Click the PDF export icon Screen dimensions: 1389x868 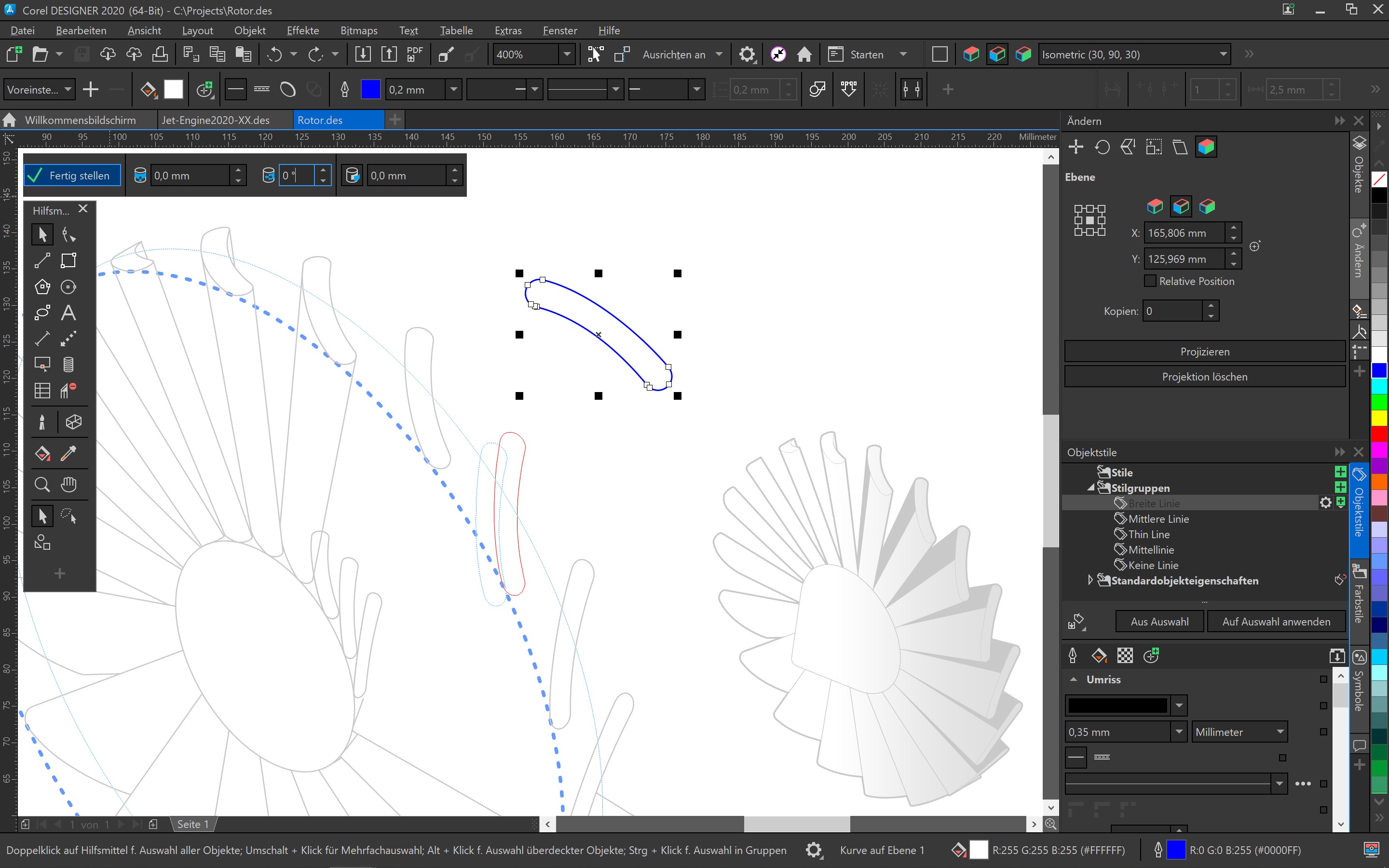414,54
